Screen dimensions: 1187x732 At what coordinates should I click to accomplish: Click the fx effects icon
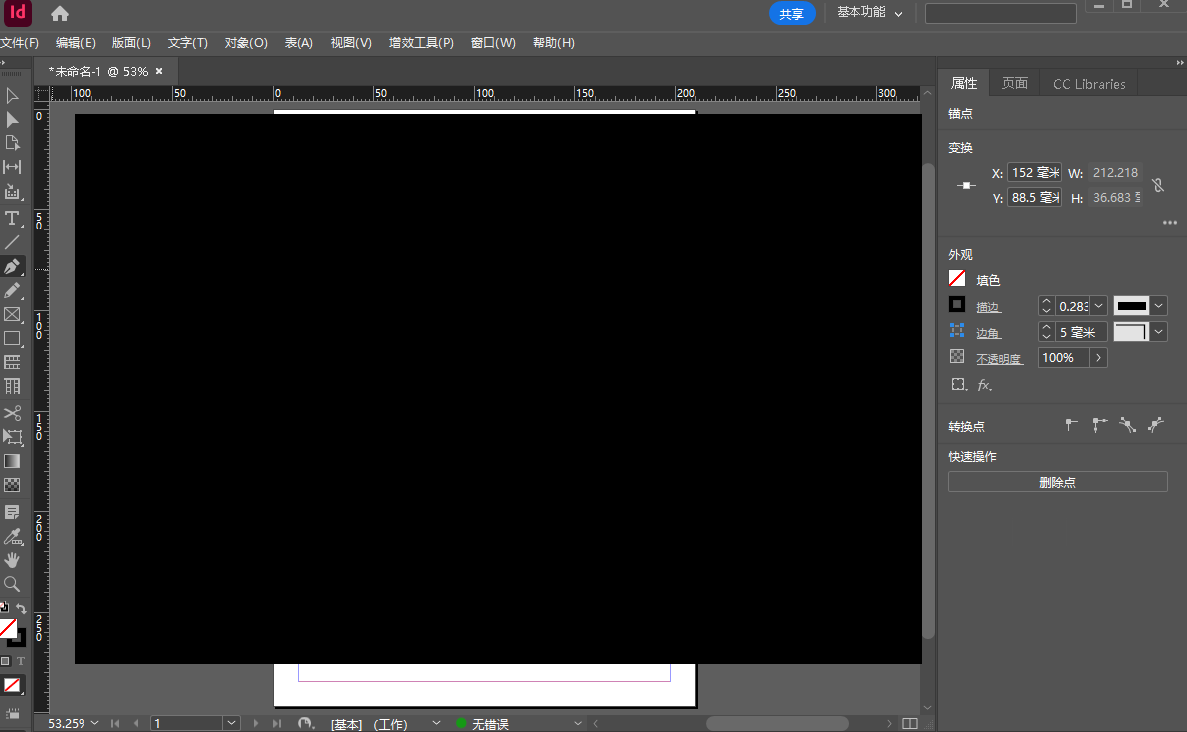point(984,385)
